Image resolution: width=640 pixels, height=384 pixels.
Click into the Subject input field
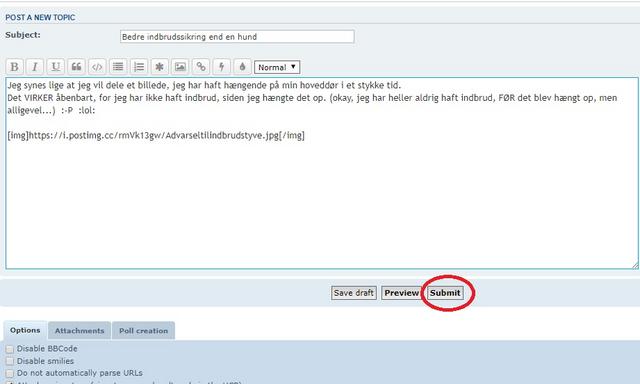[x=237, y=37]
